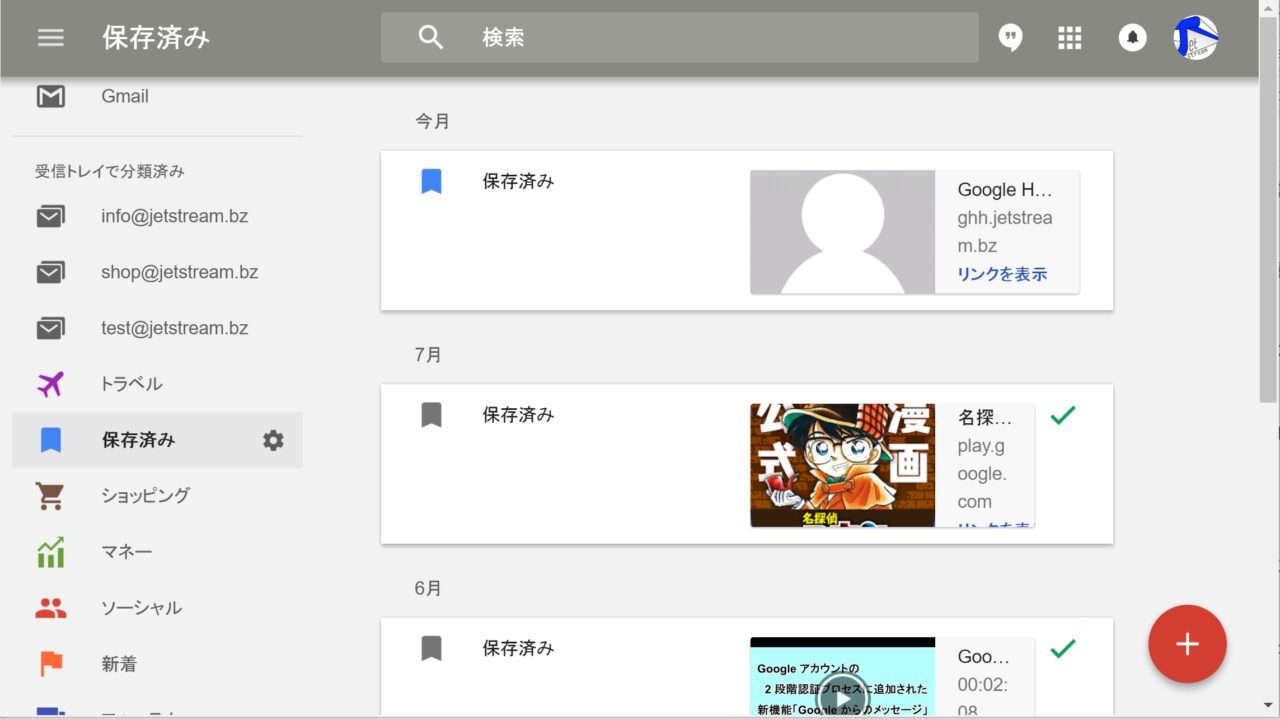Mark the 6月 saved item done
Image resolution: width=1280 pixels, height=719 pixels.
pyautogui.click(x=1063, y=649)
